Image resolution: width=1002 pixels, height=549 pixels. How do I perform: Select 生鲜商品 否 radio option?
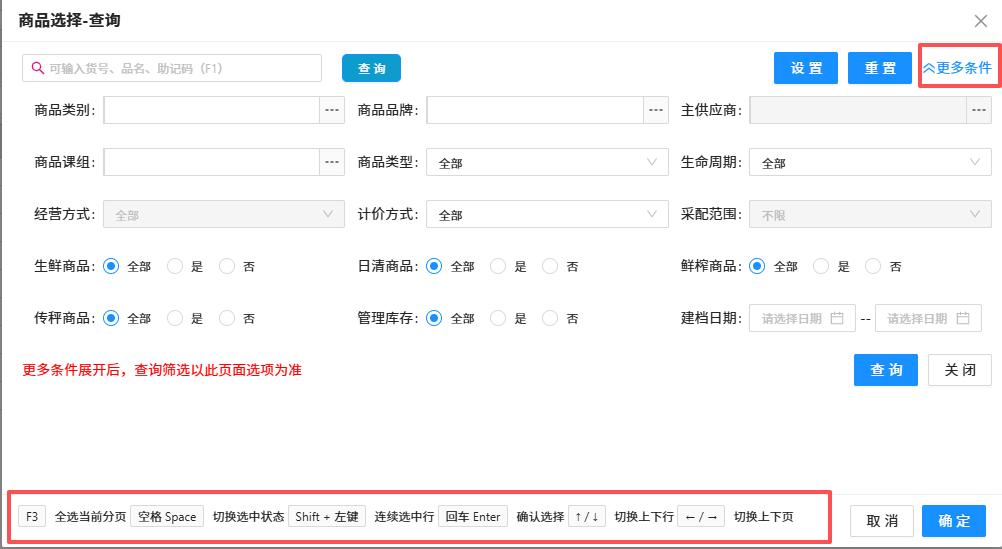pyautogui.click(x=227, y=266)
